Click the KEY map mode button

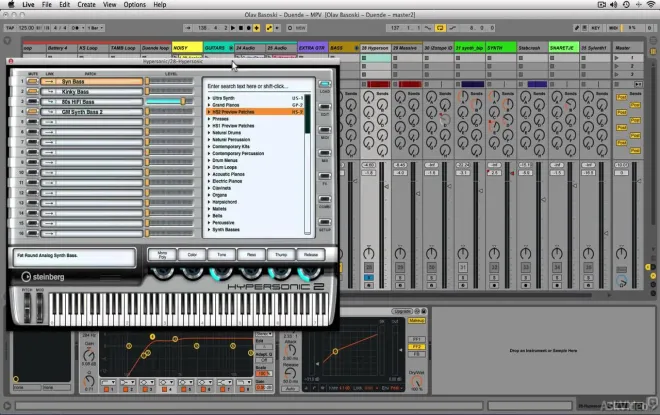[x=596, y=28]
